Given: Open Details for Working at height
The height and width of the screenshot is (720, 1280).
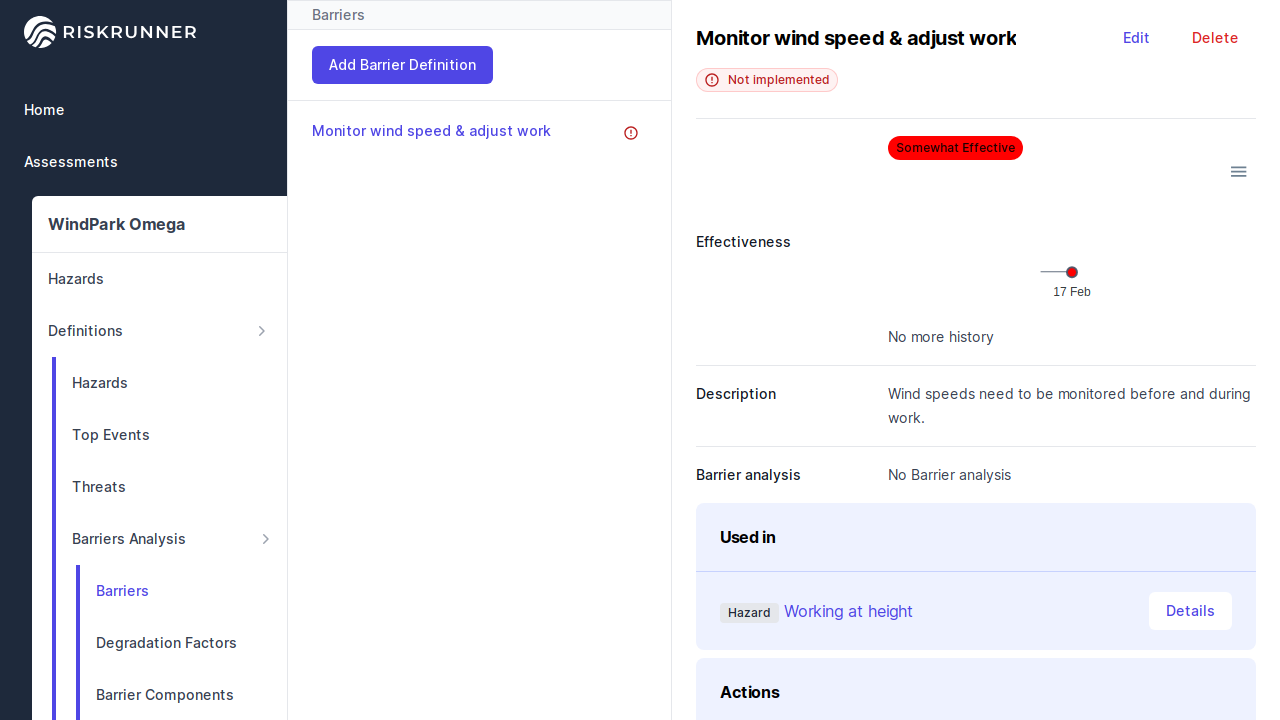Looking at the screenshot, I should pos(1190,611).
